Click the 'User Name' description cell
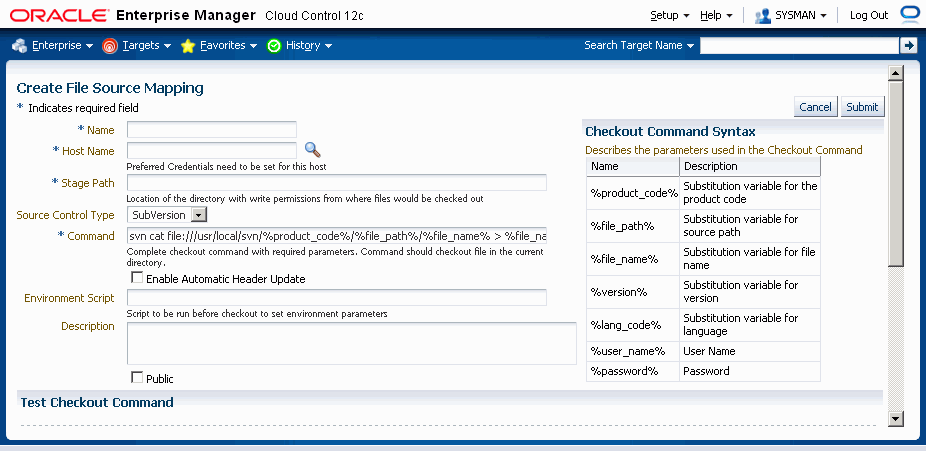The width and height of the screenshot is (926, 451). coord(750,352)
